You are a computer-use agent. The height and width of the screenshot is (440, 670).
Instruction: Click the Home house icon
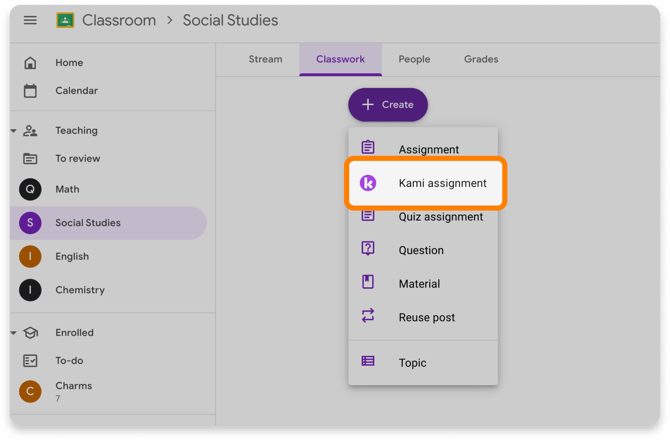(x=30, y=63)
